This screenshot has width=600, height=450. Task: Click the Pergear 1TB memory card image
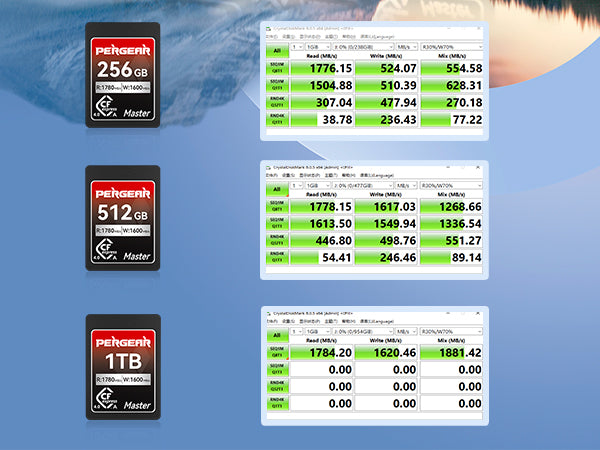(123, 363)
